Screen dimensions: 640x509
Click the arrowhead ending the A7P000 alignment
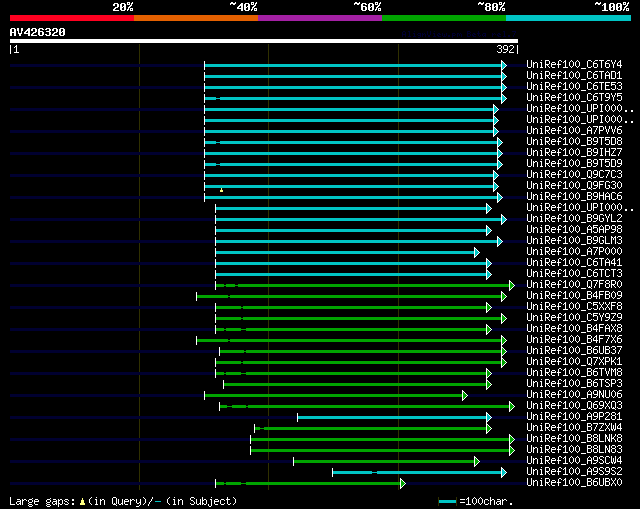pyautogui.click(x=477, y=252)
